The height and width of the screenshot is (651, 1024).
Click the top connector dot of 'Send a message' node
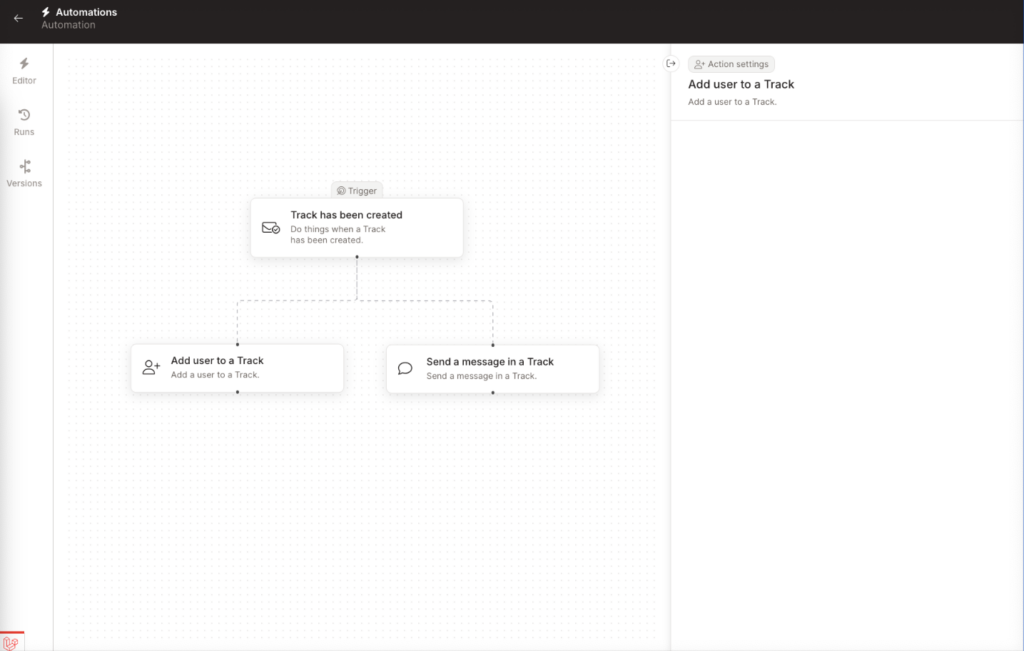(492, 345)
